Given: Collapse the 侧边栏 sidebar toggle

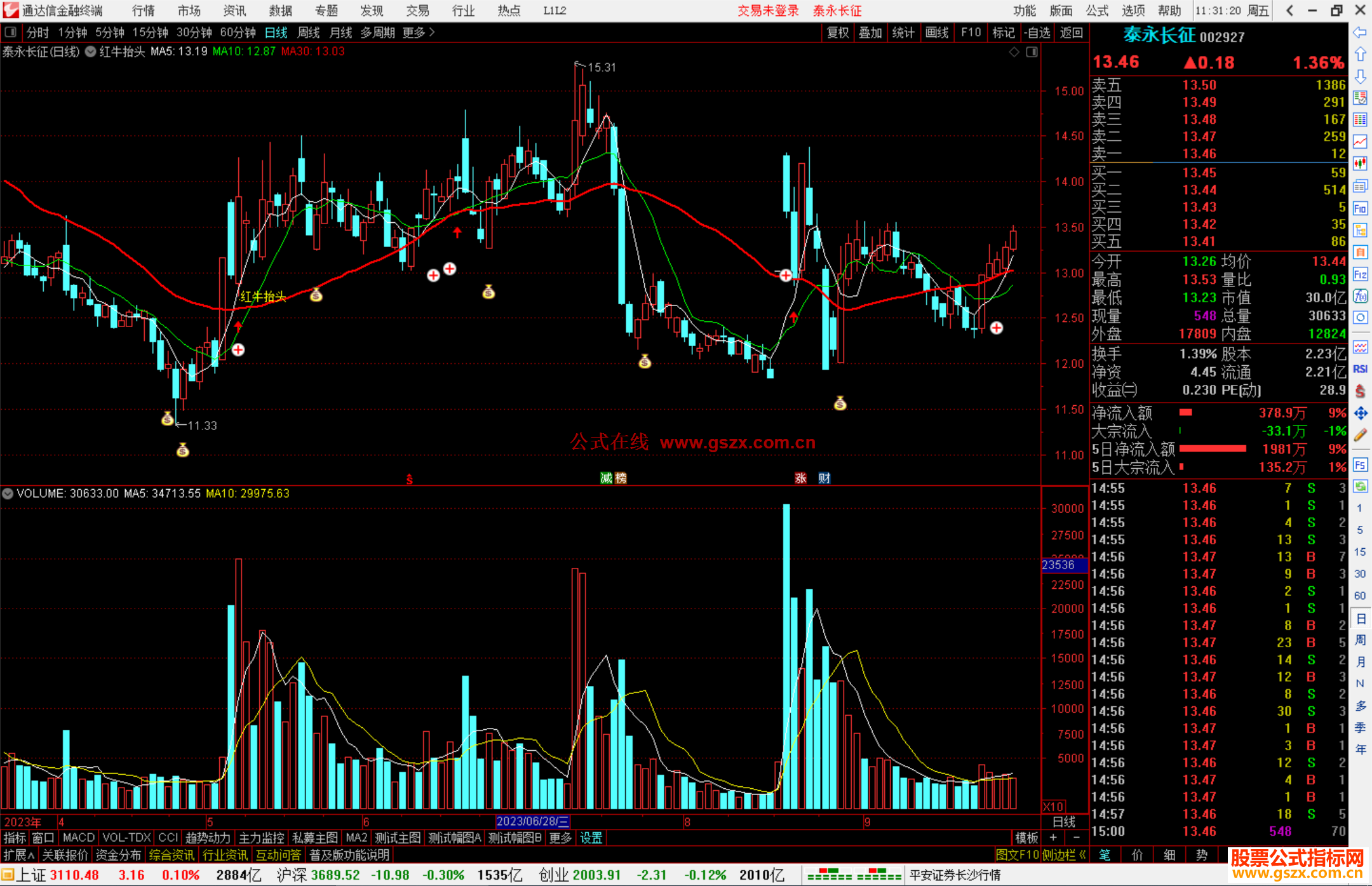Looking at the screenshot, I should 1065,855.
